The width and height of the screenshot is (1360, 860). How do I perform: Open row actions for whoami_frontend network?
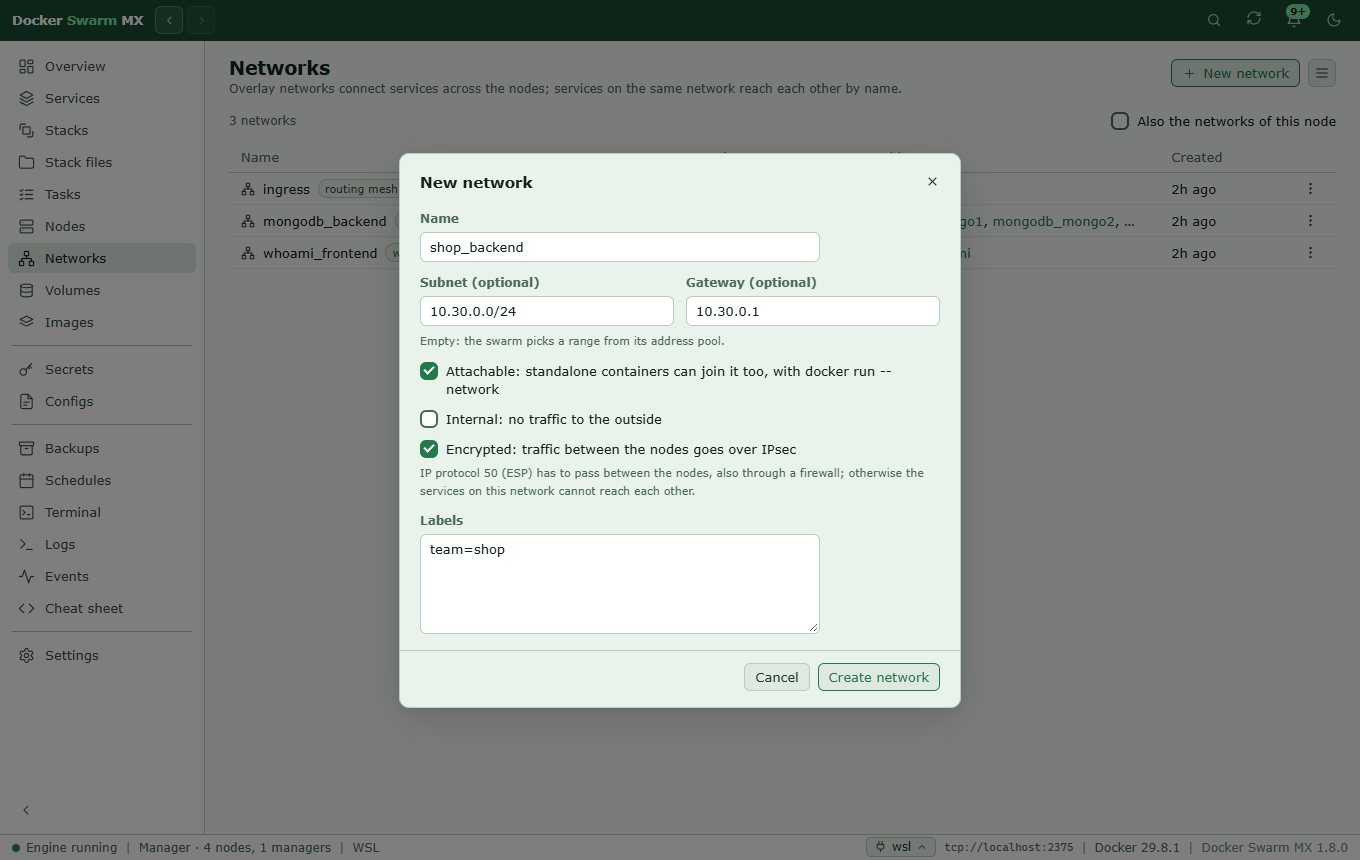click(x=1310, y=253)
